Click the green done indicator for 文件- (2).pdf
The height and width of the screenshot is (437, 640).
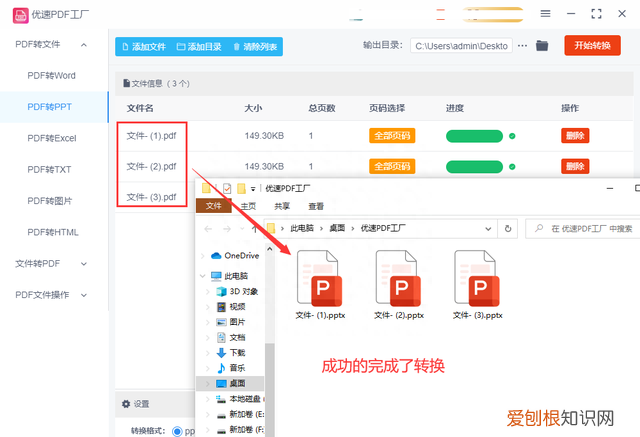tap(512, 166)
